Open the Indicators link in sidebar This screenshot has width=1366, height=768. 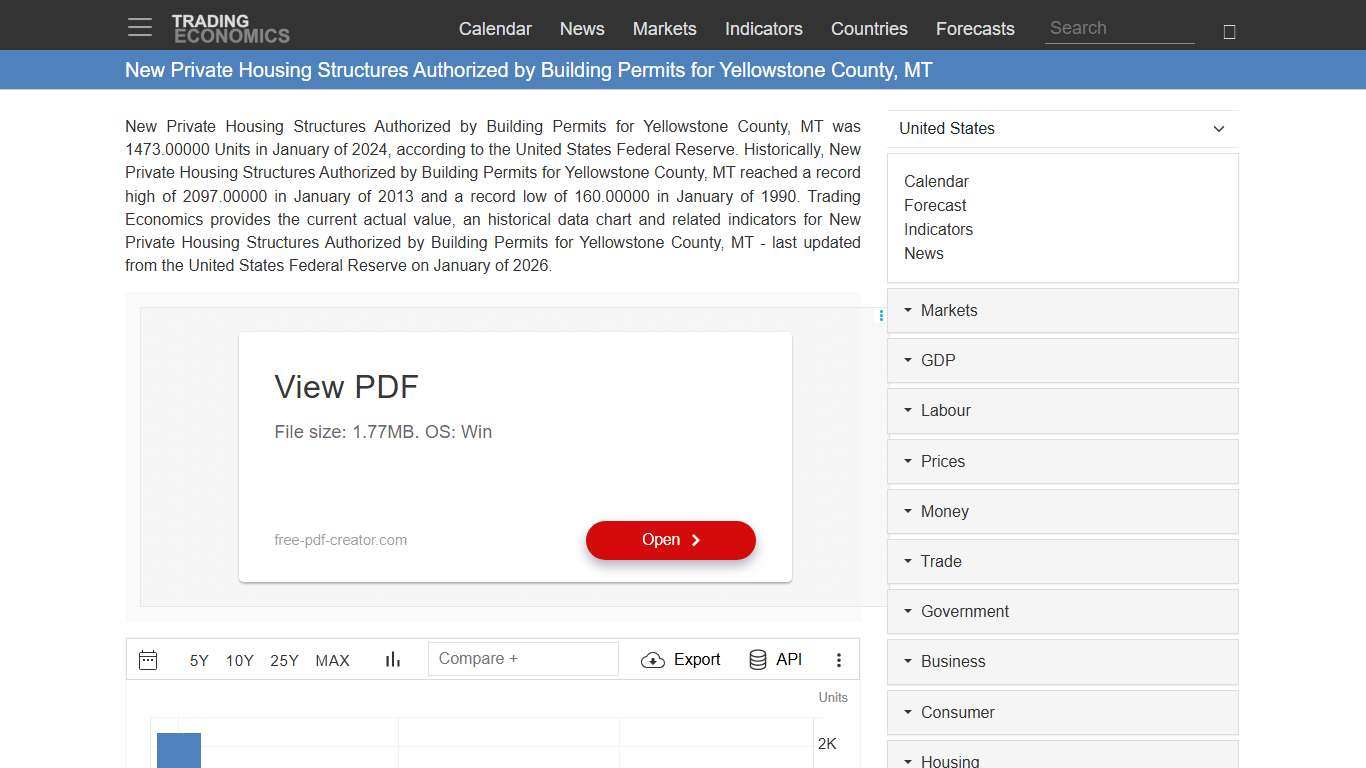click(x=938, y=230)
